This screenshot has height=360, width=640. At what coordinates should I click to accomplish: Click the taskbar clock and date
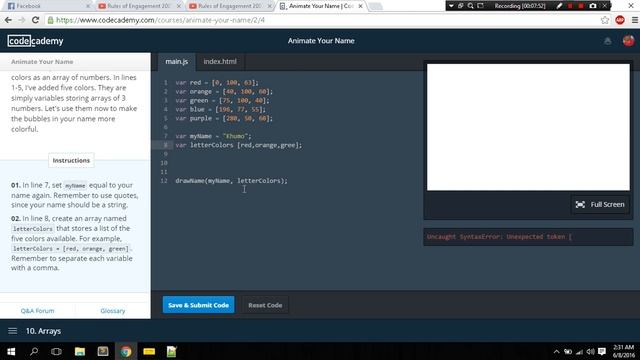click(623, 351)
